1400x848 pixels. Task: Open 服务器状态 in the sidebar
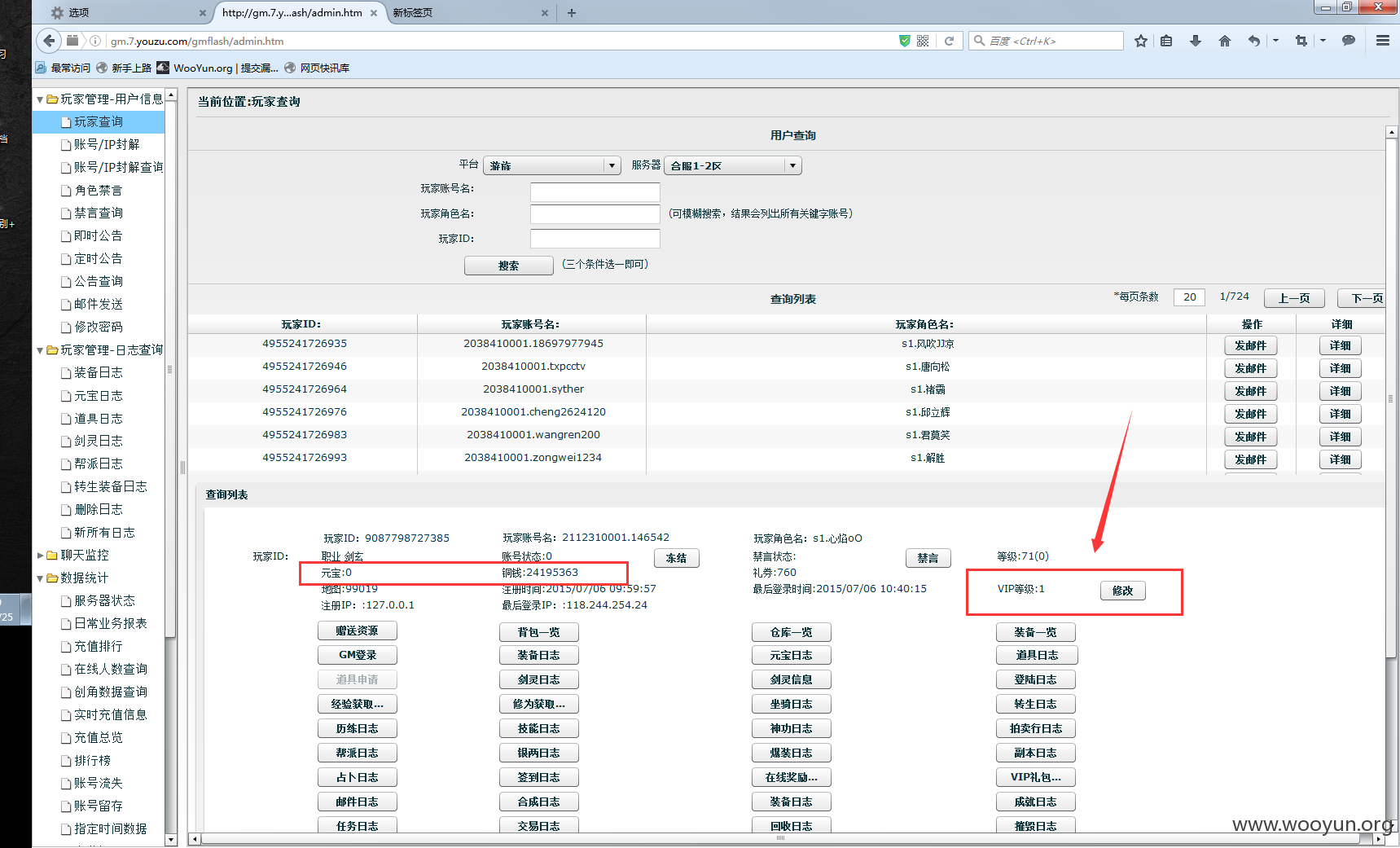(x=104, y=601)
